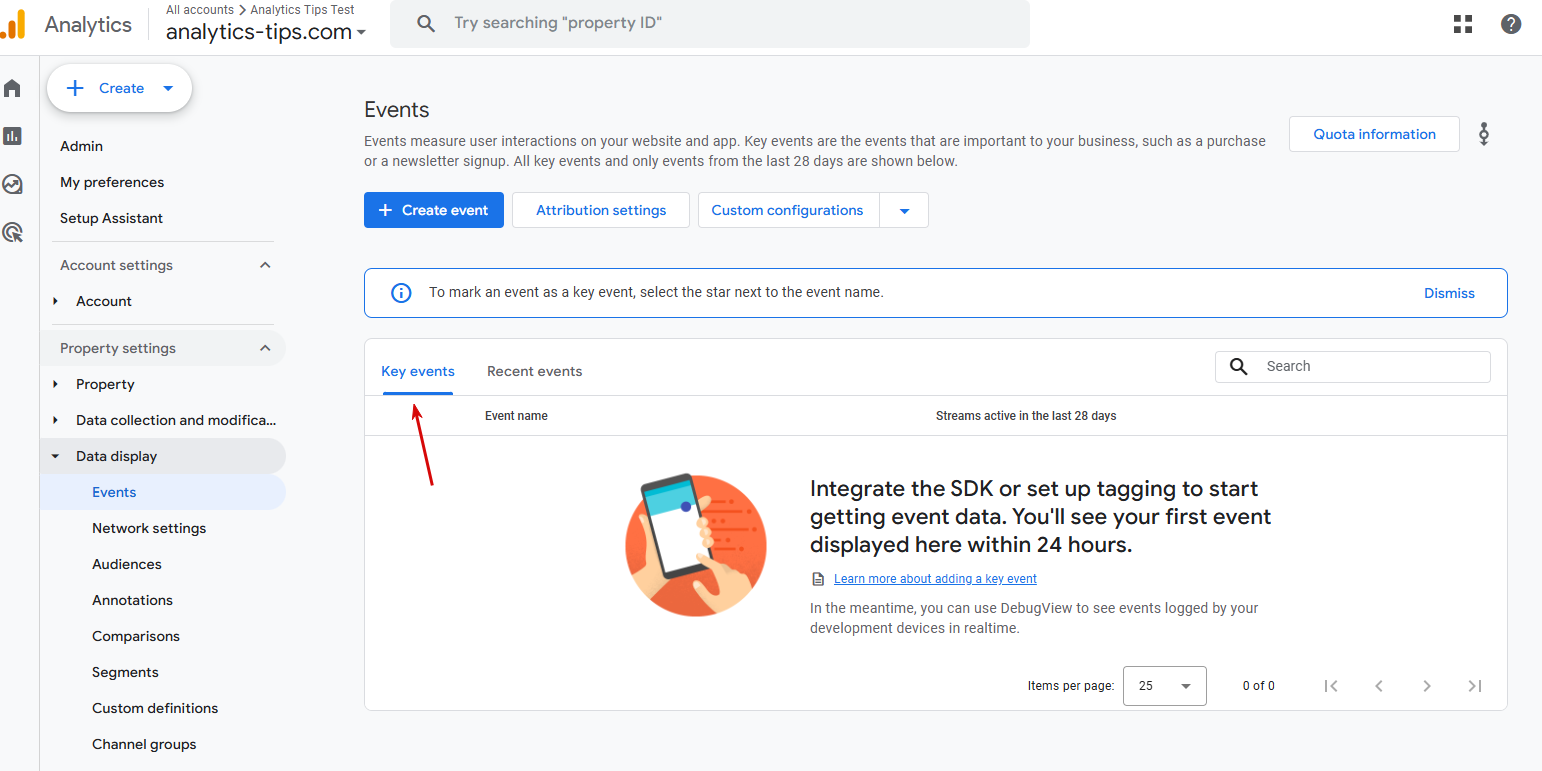1542x771 pixels.
Task: Select the Key events tab
Action: pos(418,371)
